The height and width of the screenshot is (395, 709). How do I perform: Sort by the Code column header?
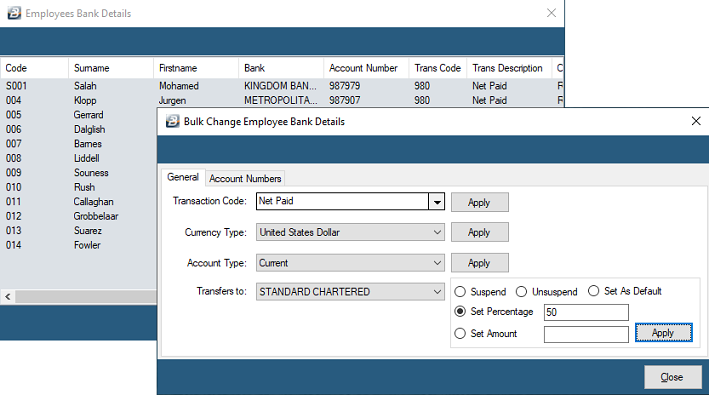point(34,68)
